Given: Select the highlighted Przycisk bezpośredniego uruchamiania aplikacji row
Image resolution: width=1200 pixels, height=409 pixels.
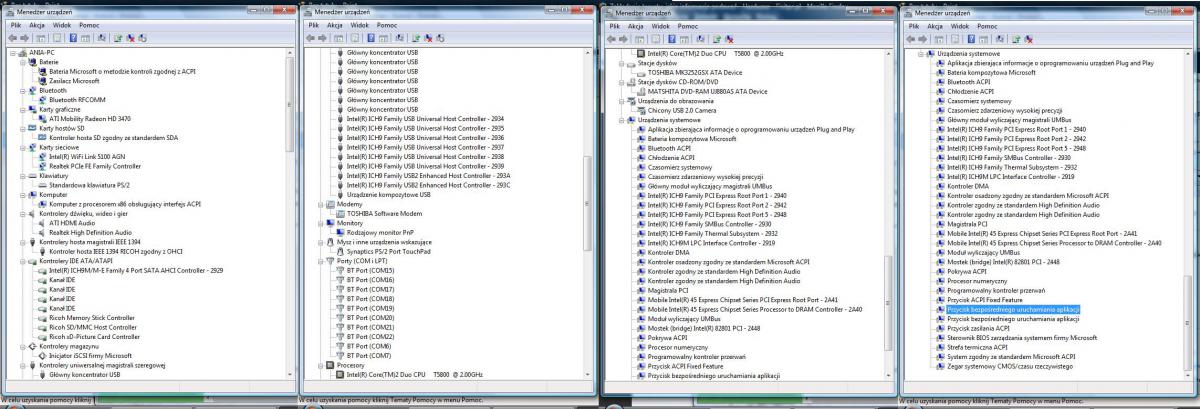Looking at the screenshot, I should (1012, 309).
